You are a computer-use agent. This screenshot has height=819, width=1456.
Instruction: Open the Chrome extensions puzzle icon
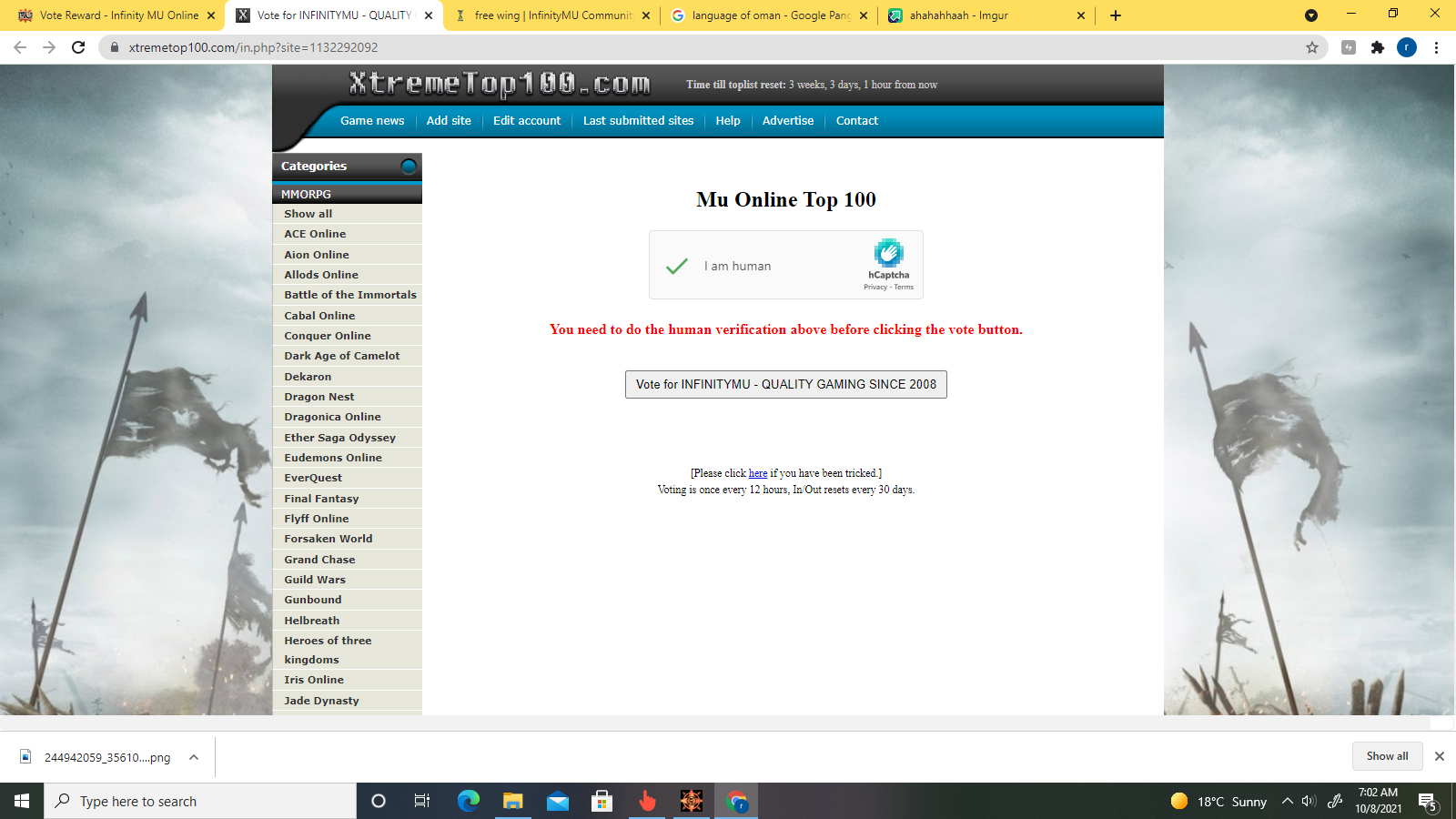pos(1378,47)
